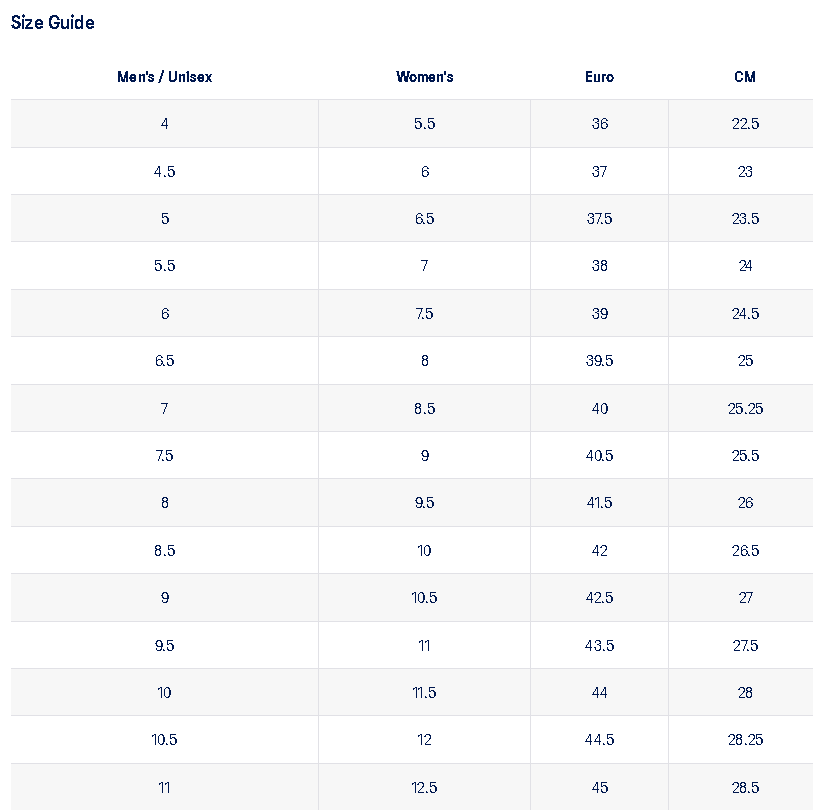Click the Women's size 12.5 cell
The width and height of the screenshot is (813, 810).
425,787
